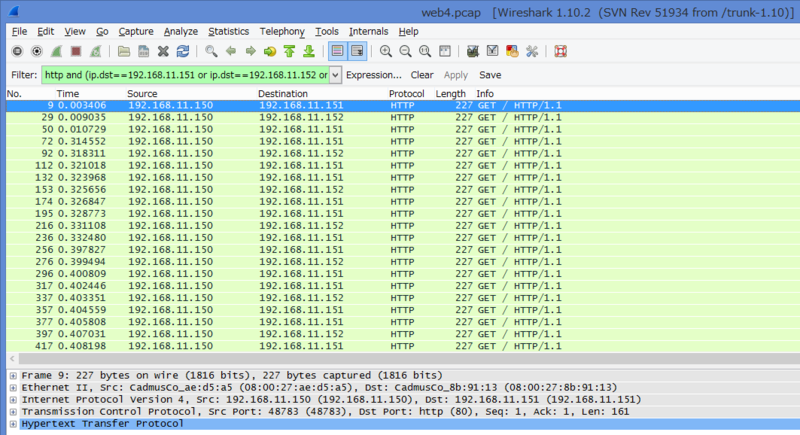
Task: Zoom out the packet text
Action: (x=406, y=51)
